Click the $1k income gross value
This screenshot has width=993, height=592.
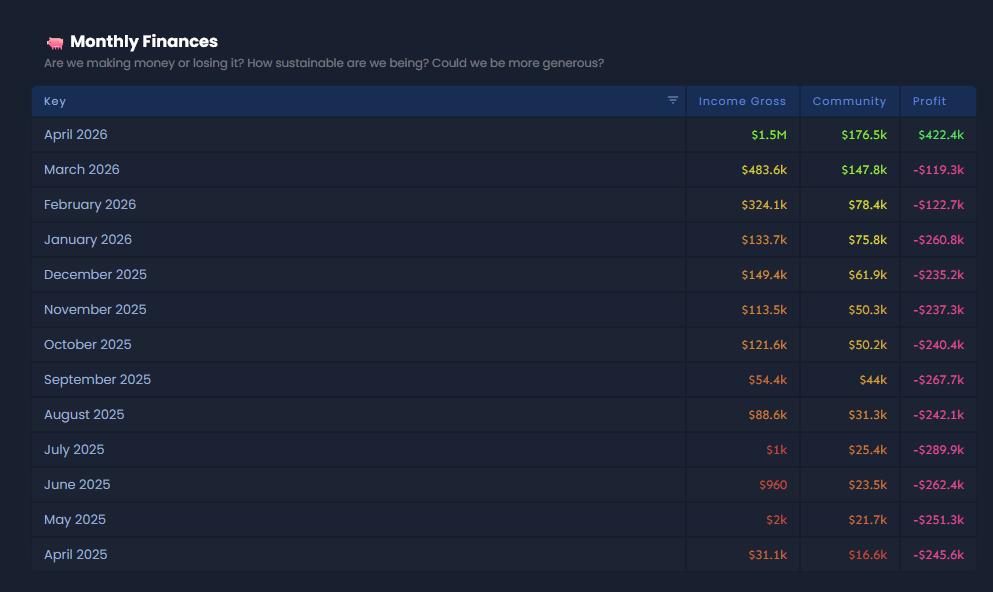(776, 450)
